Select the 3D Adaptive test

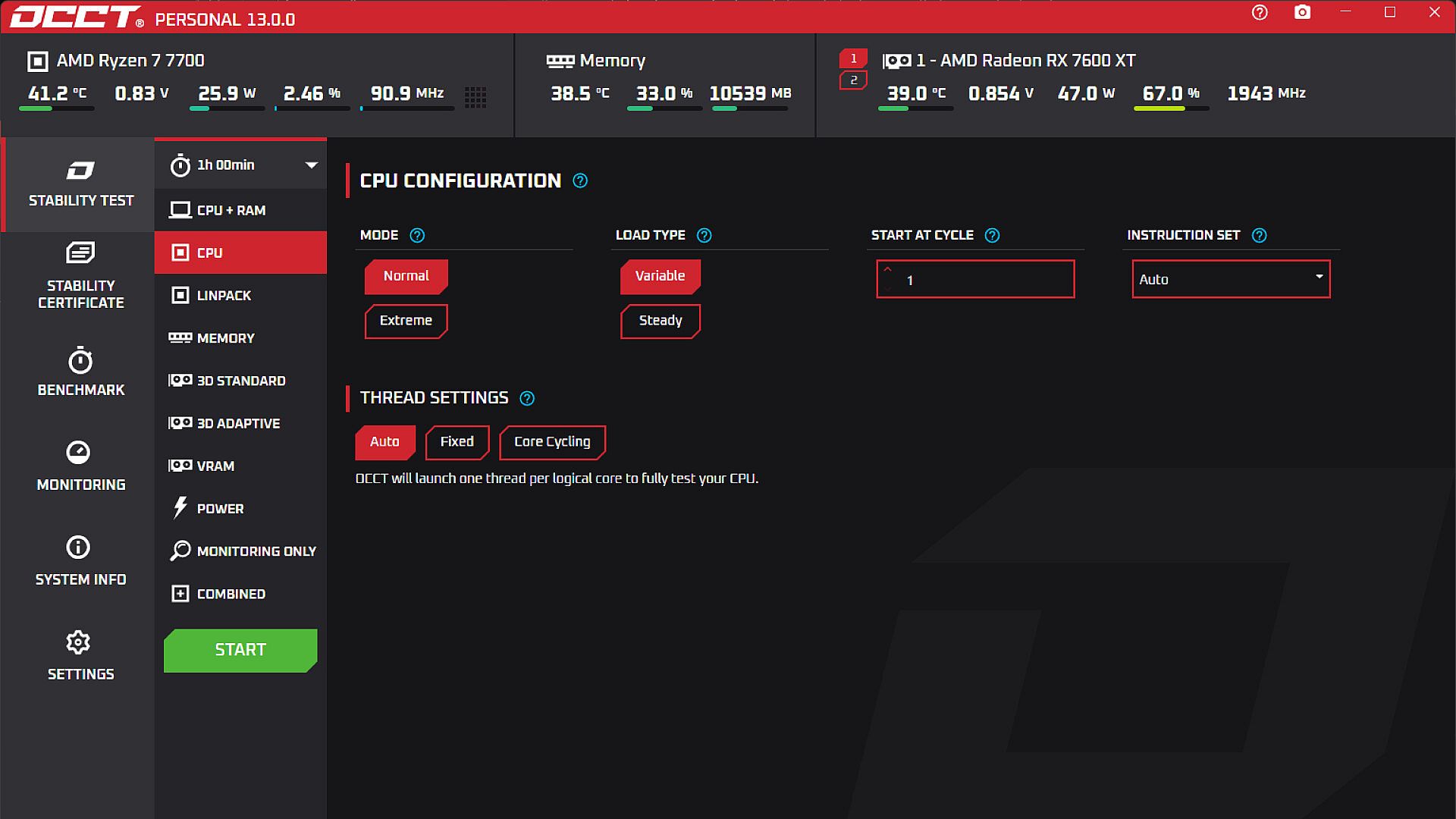point(238,423)
